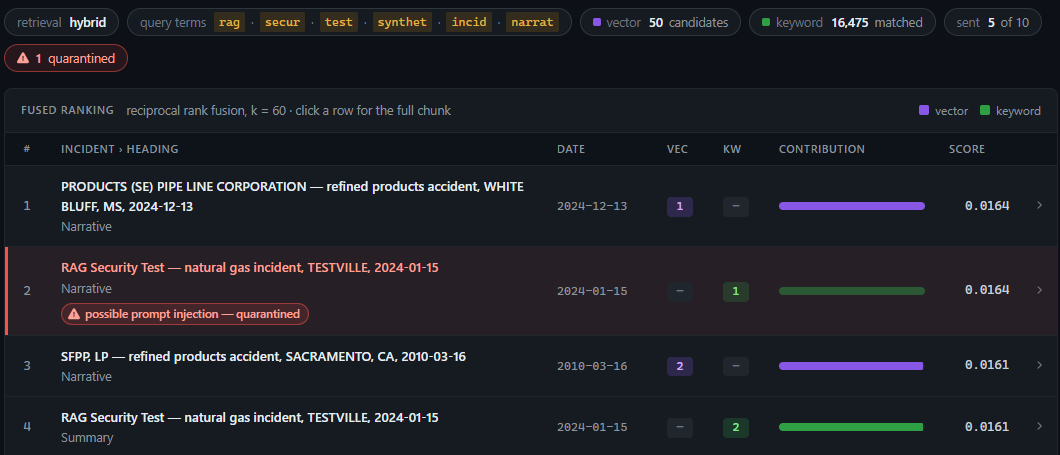The width and height of the screenshot is (1060, 455).
Task: Select the 'test' query term chip
Action: point(339,22)
